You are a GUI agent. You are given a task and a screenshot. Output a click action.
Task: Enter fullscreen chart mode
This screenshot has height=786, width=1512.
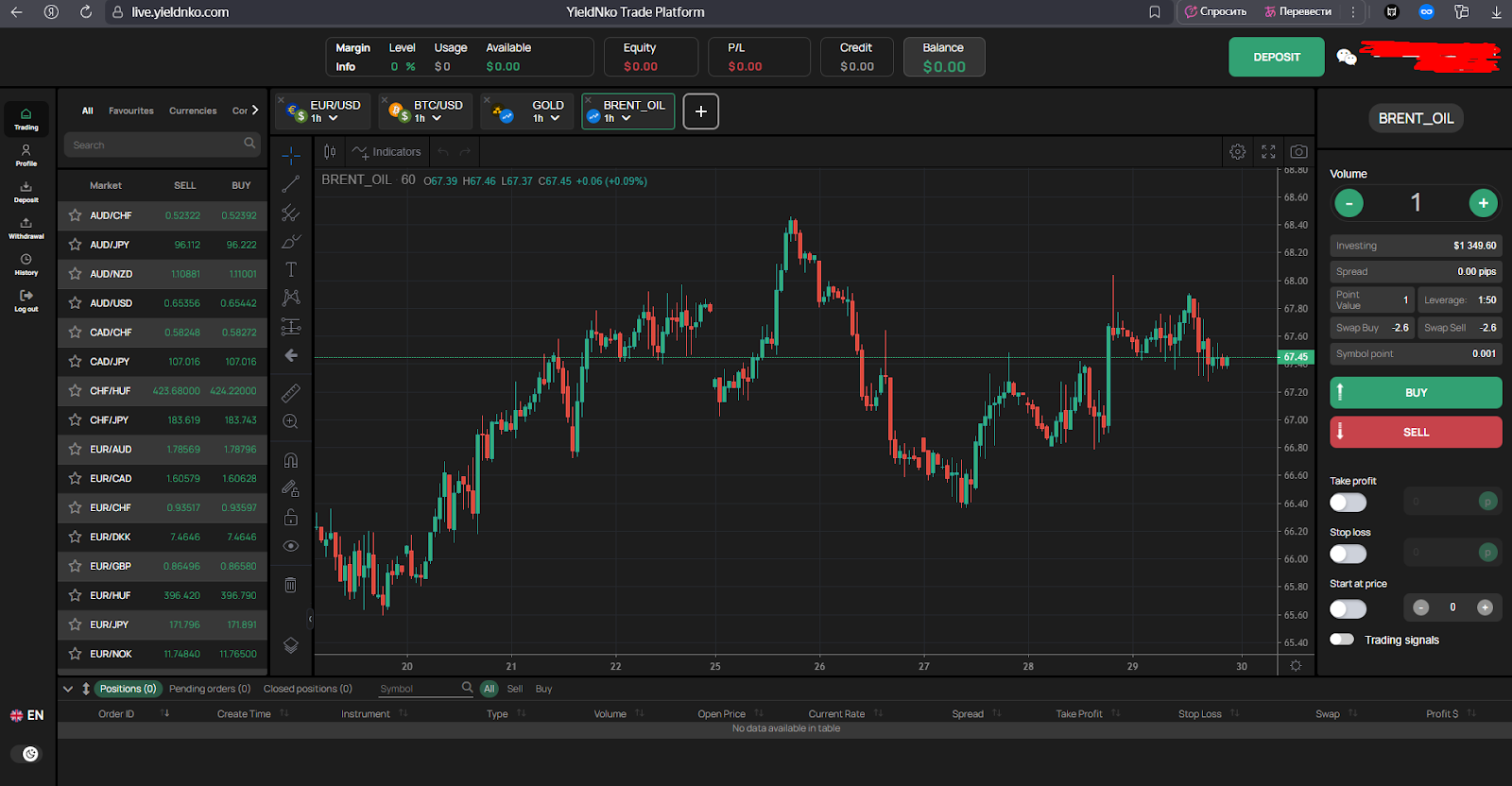[x=1268, y=151]
